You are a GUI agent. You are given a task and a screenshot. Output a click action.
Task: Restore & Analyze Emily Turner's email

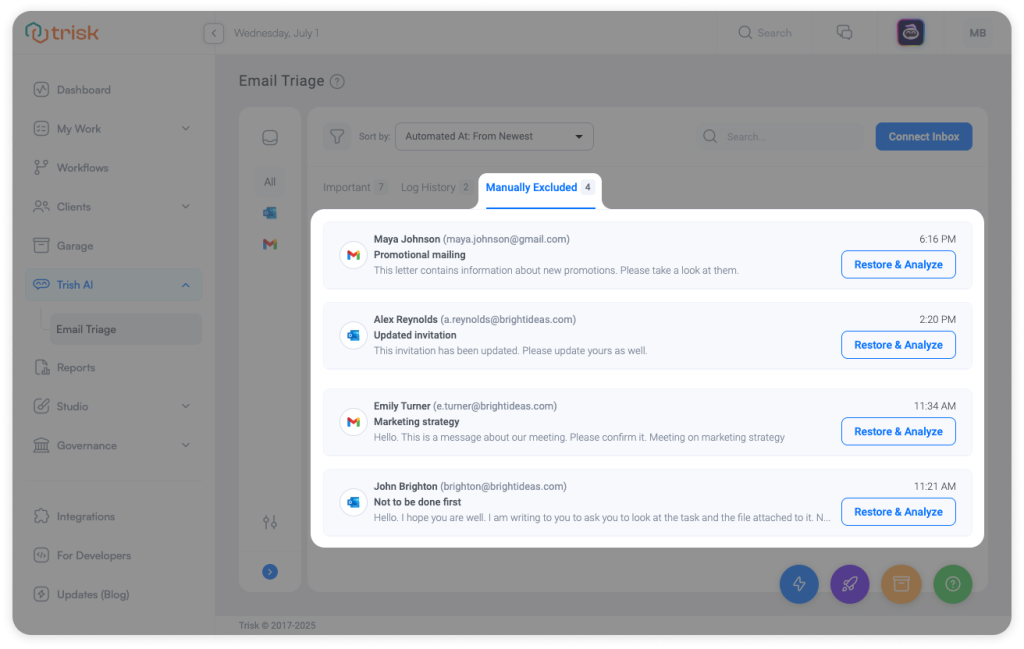898,432
